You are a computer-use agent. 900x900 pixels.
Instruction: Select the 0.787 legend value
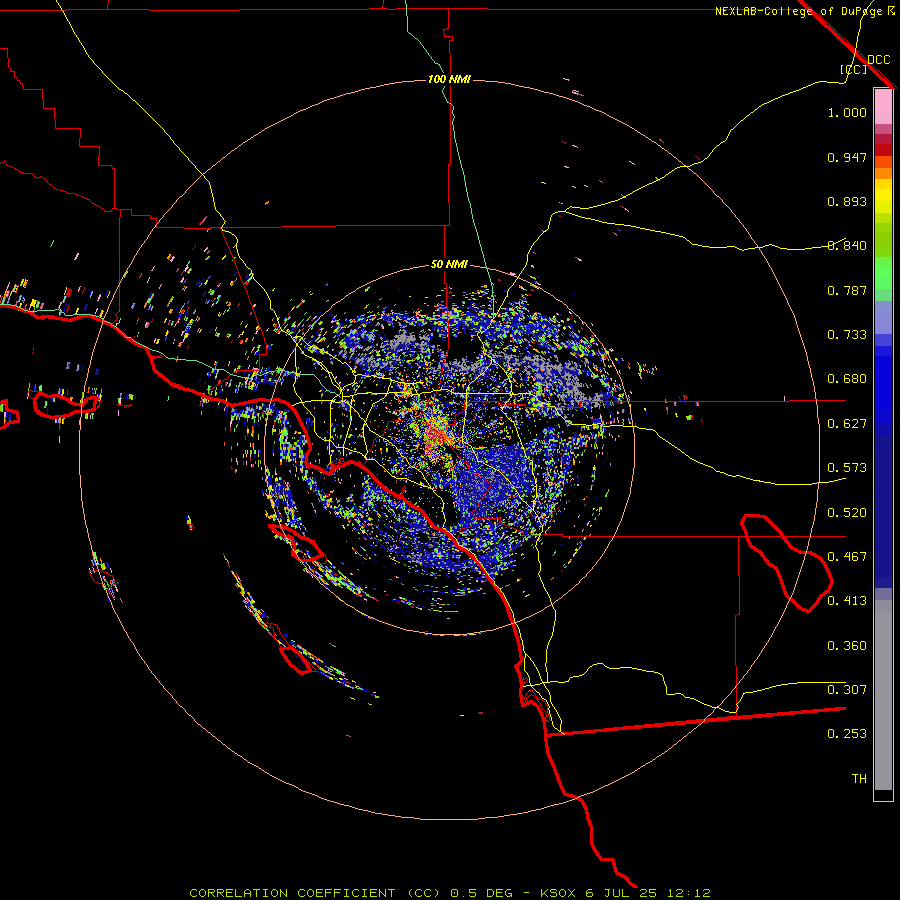coord(847,290)
